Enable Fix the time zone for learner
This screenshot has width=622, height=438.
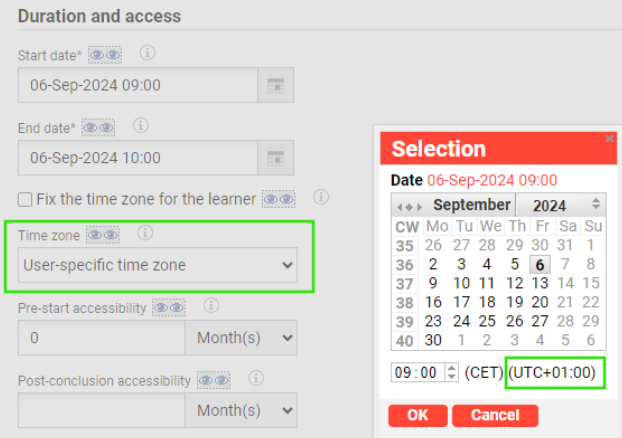point(26,200)
